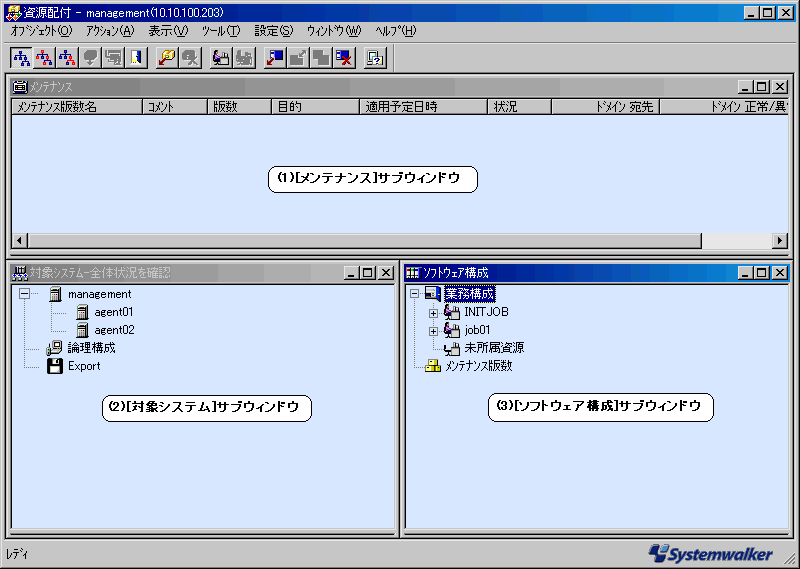
Task: Click the 版数 column header
Action: (x=239, y=107)
